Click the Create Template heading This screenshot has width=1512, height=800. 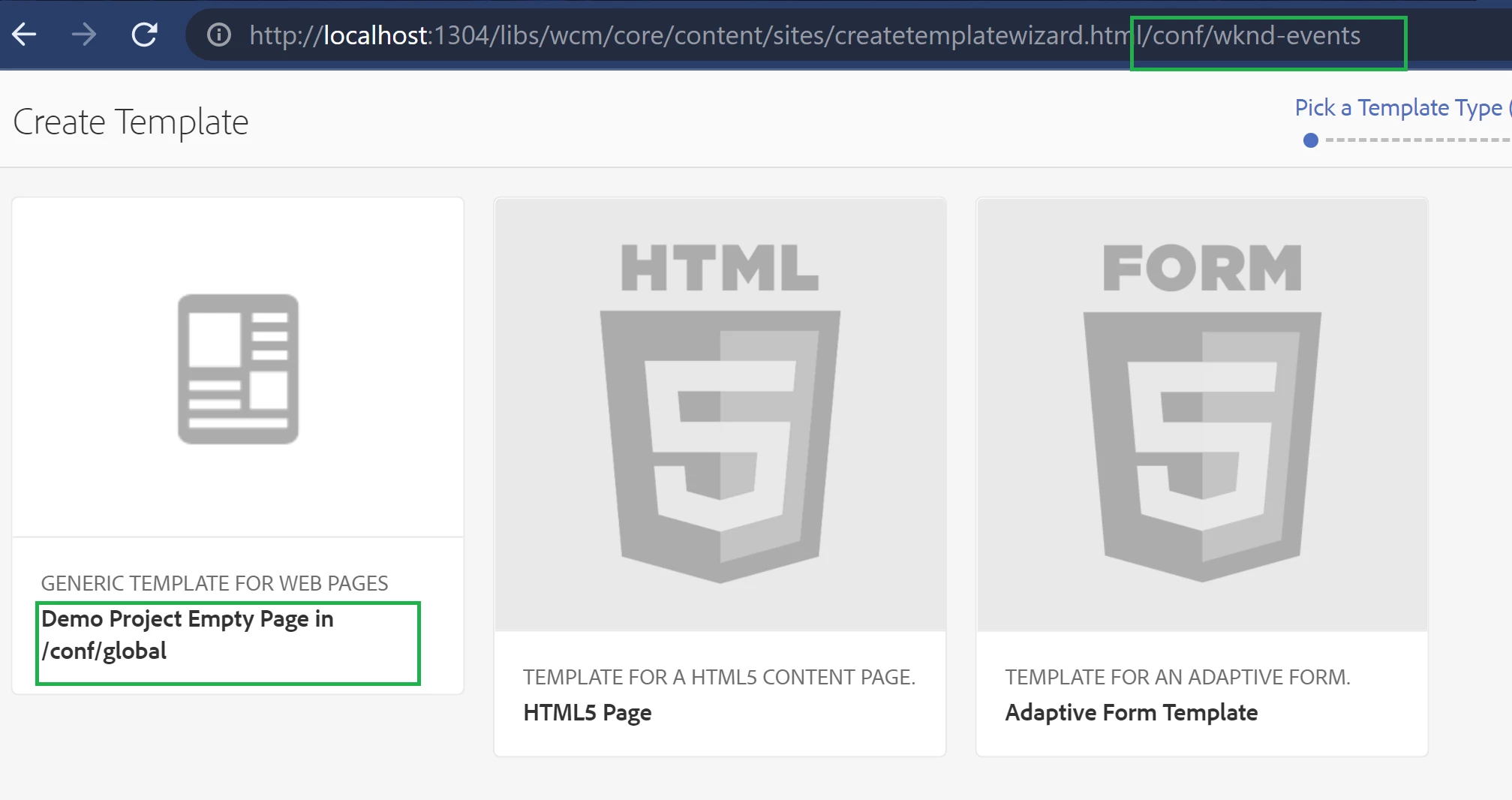click(x=131, y=122)
